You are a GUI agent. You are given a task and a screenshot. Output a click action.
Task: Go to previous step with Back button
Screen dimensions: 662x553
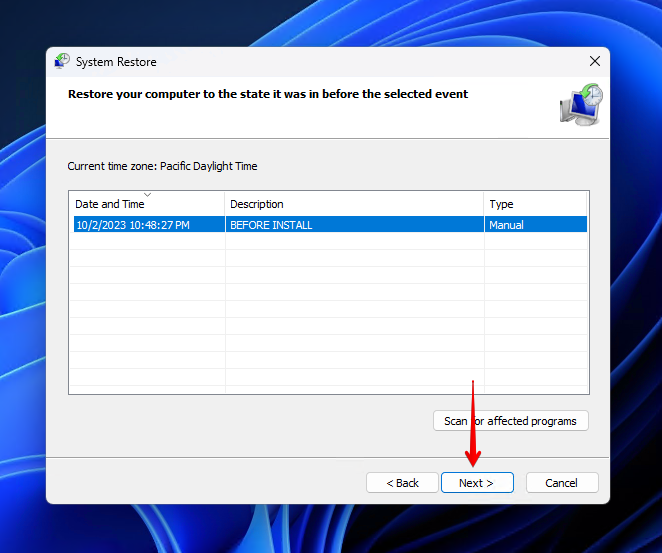click(400, 483)
